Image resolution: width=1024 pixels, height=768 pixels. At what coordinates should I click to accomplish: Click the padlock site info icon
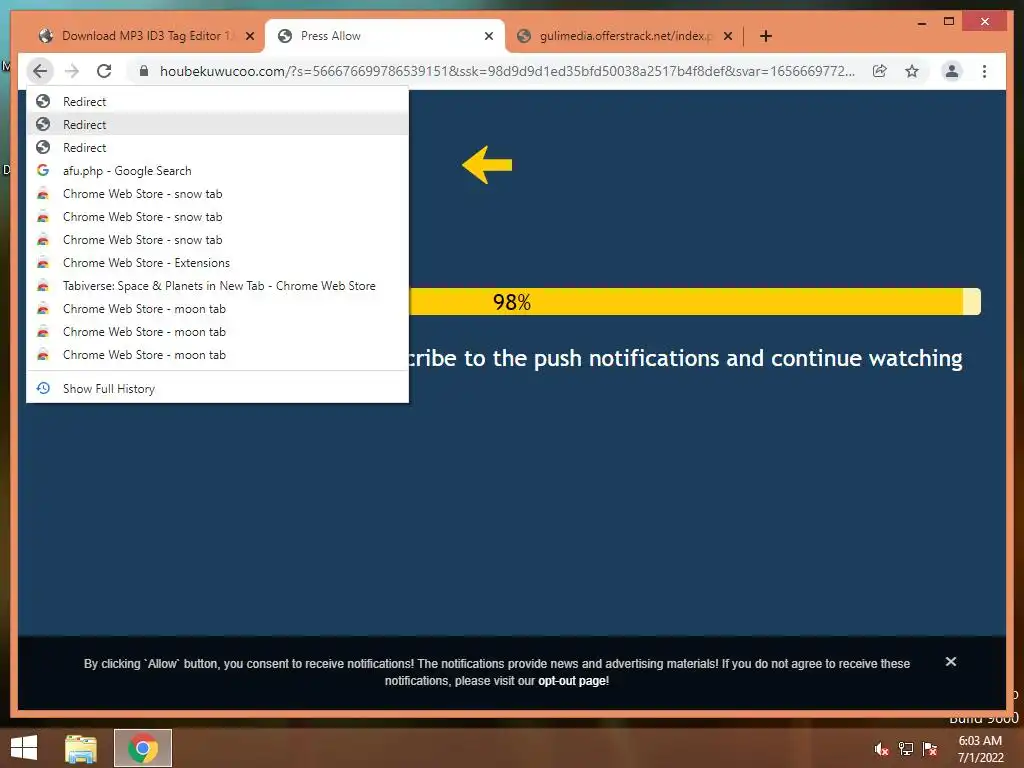[144, 71]
